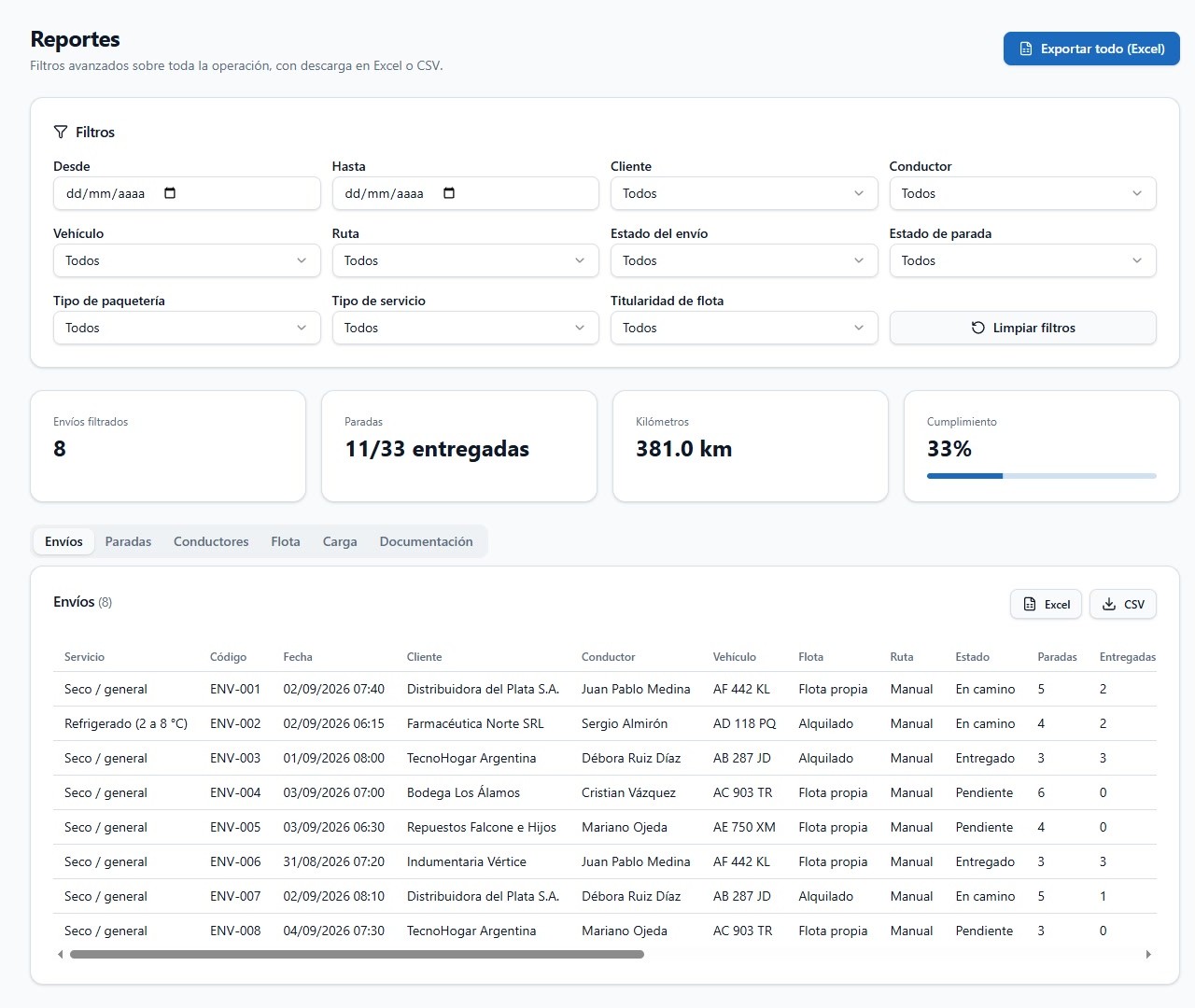Expand the Vehículo dropdown
The width and height of the screenshot is (1195, 1008).
187,260
